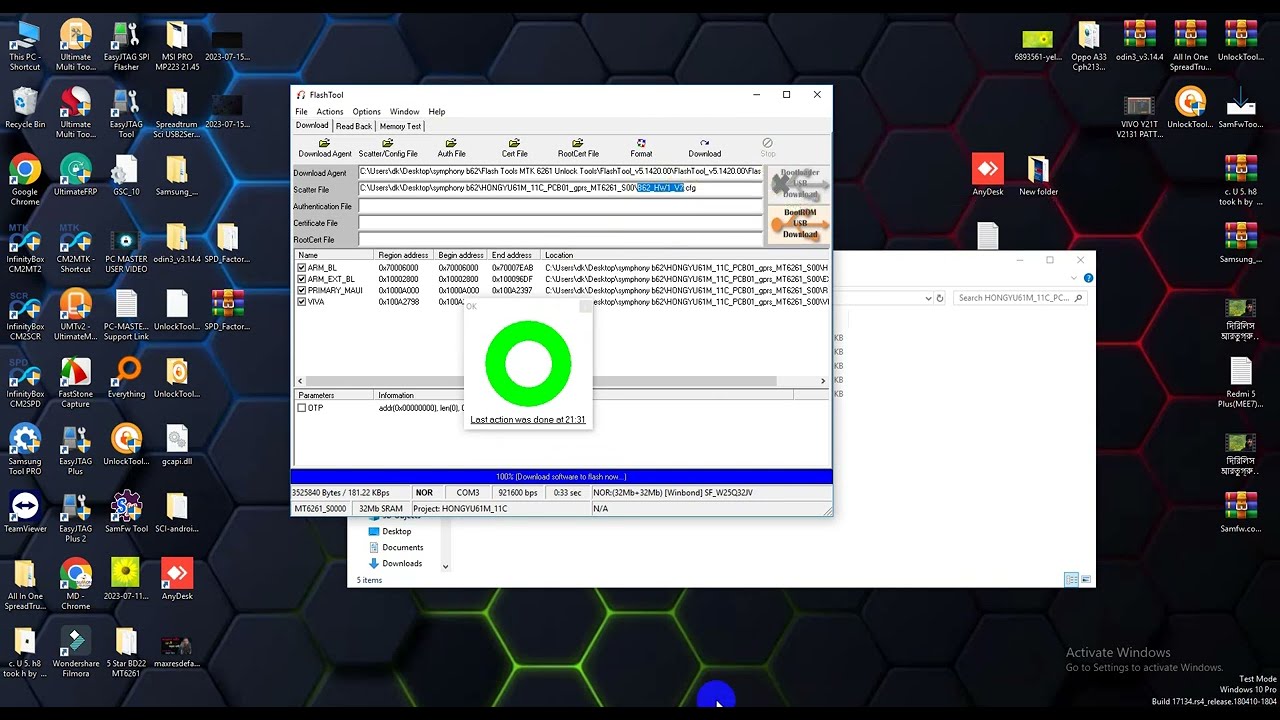Open the Actions menu

point(330,112)
